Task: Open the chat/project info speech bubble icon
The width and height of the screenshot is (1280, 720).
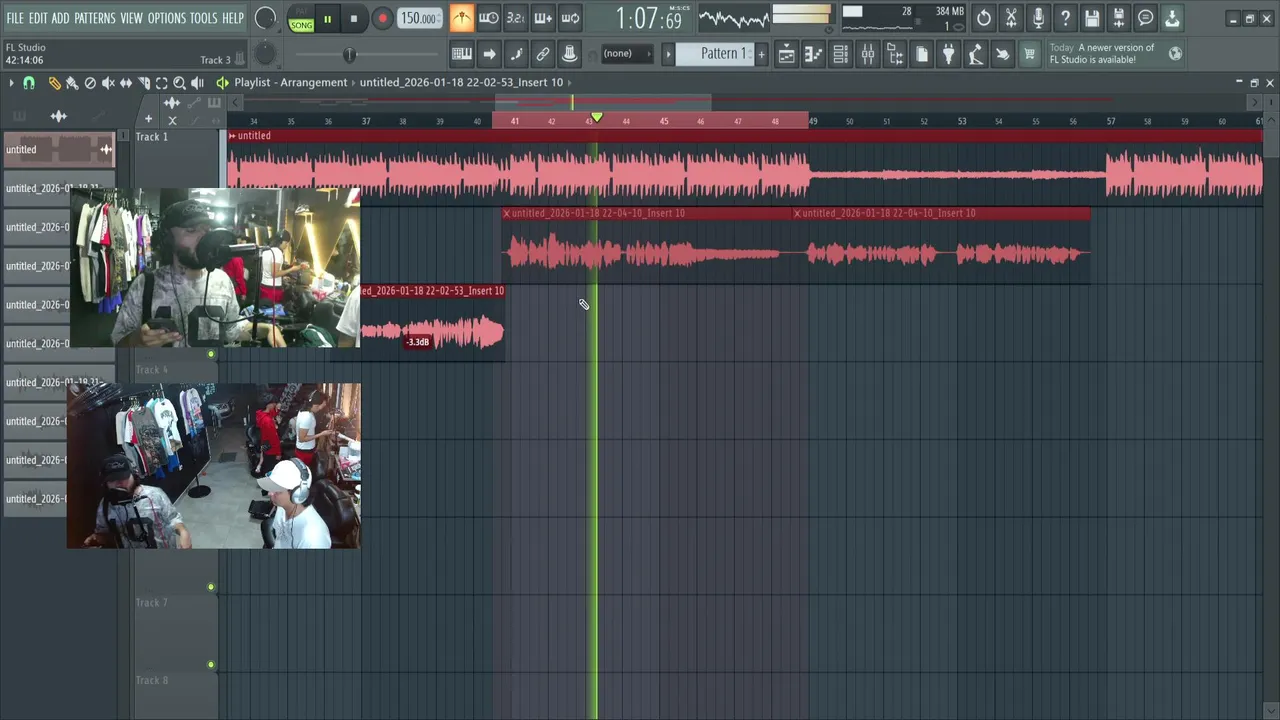Action: [x=1146, y=18]
